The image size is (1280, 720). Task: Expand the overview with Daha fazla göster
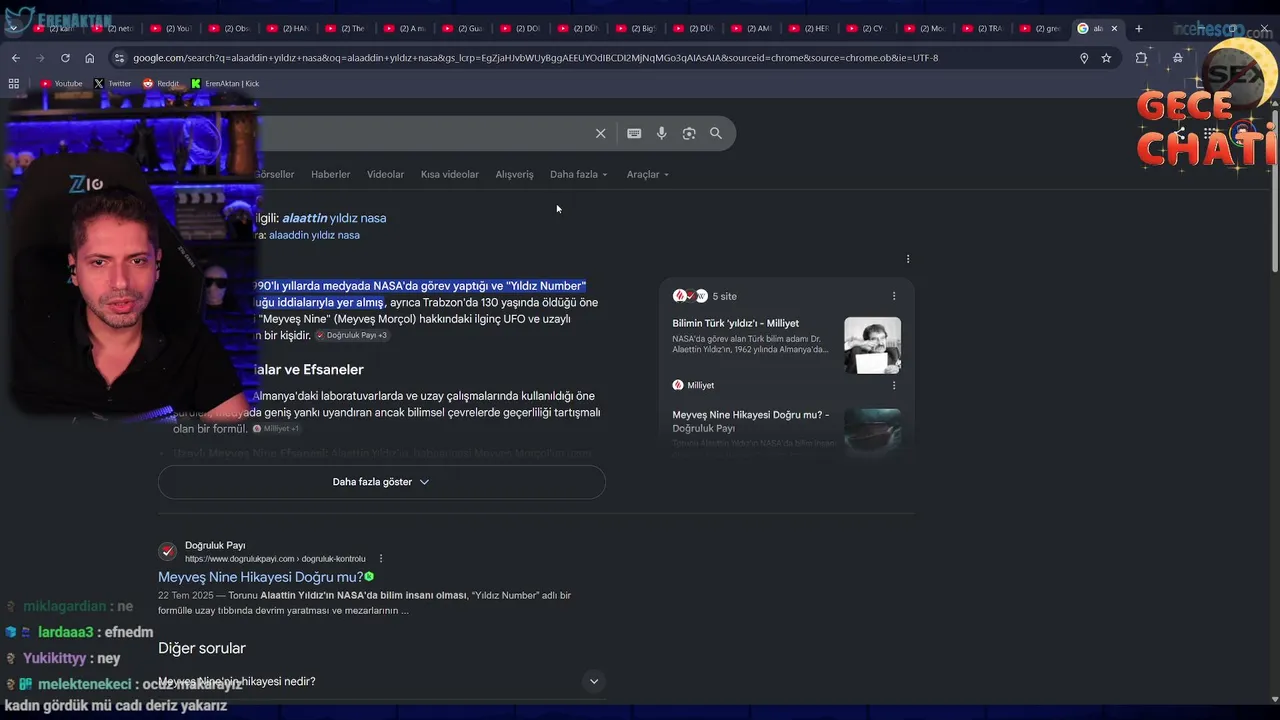381,482
